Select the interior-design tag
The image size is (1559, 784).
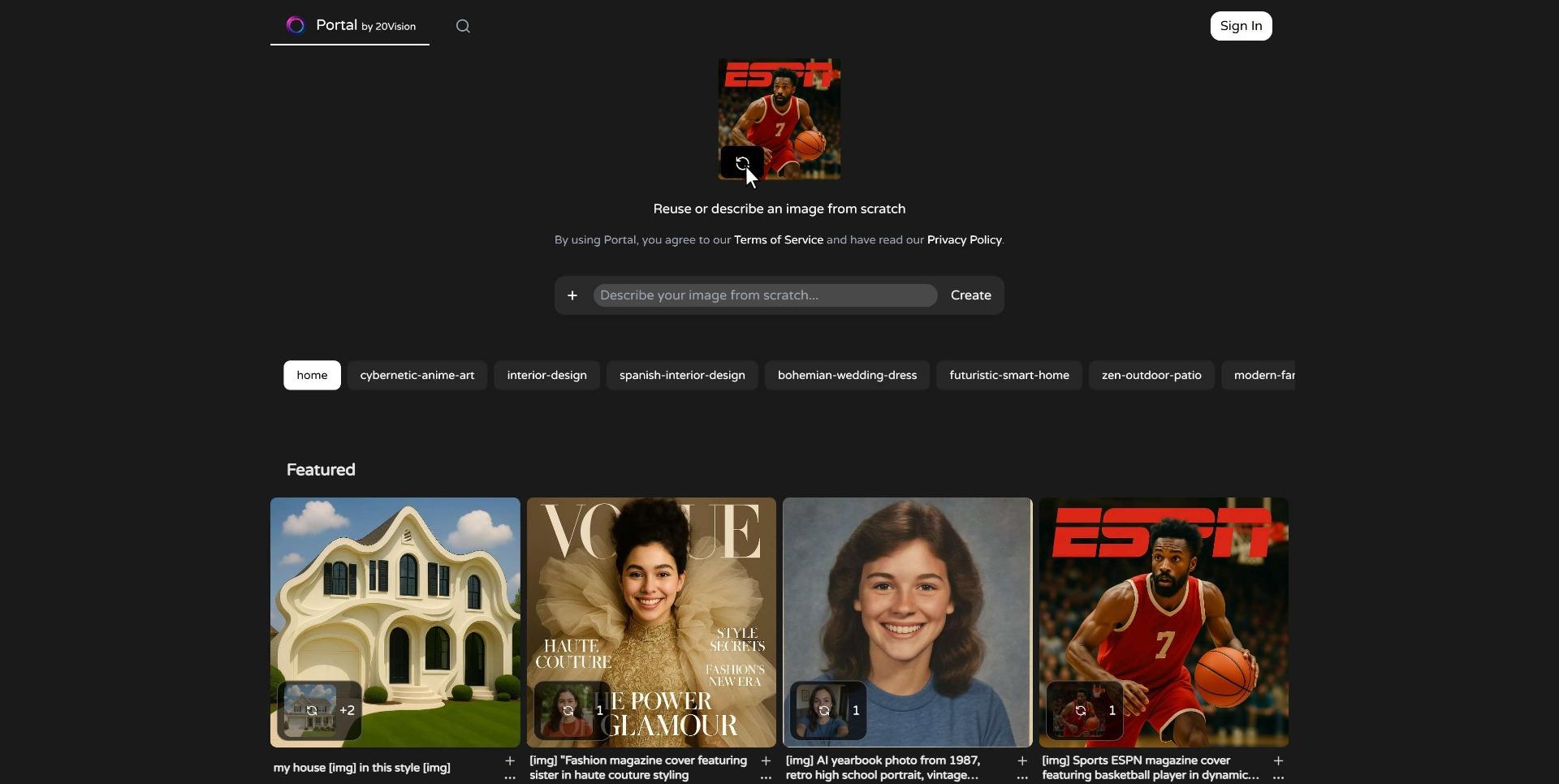click(546, 375)
